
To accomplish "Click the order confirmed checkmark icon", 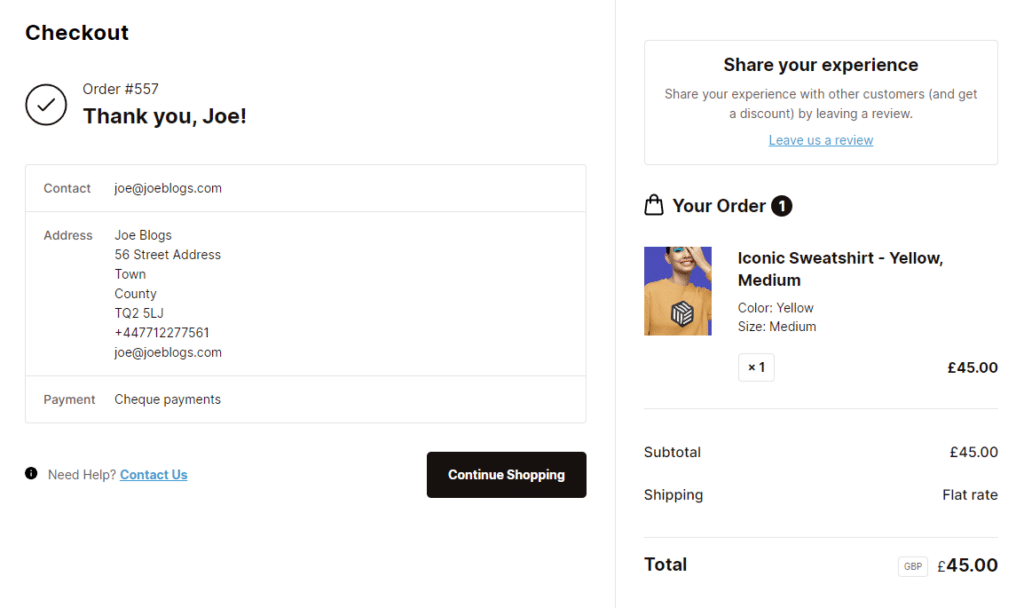I will click(46, 104).
